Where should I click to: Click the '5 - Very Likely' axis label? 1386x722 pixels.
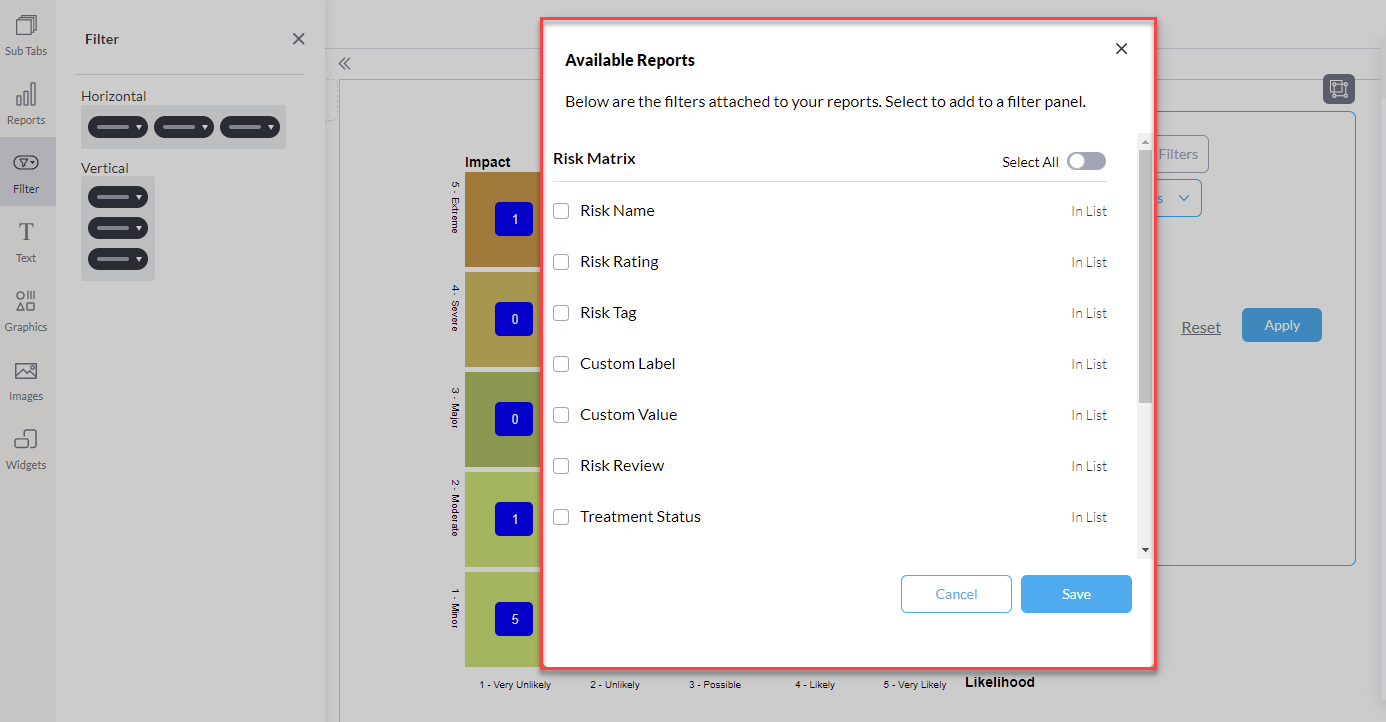(x=915, y=685)
